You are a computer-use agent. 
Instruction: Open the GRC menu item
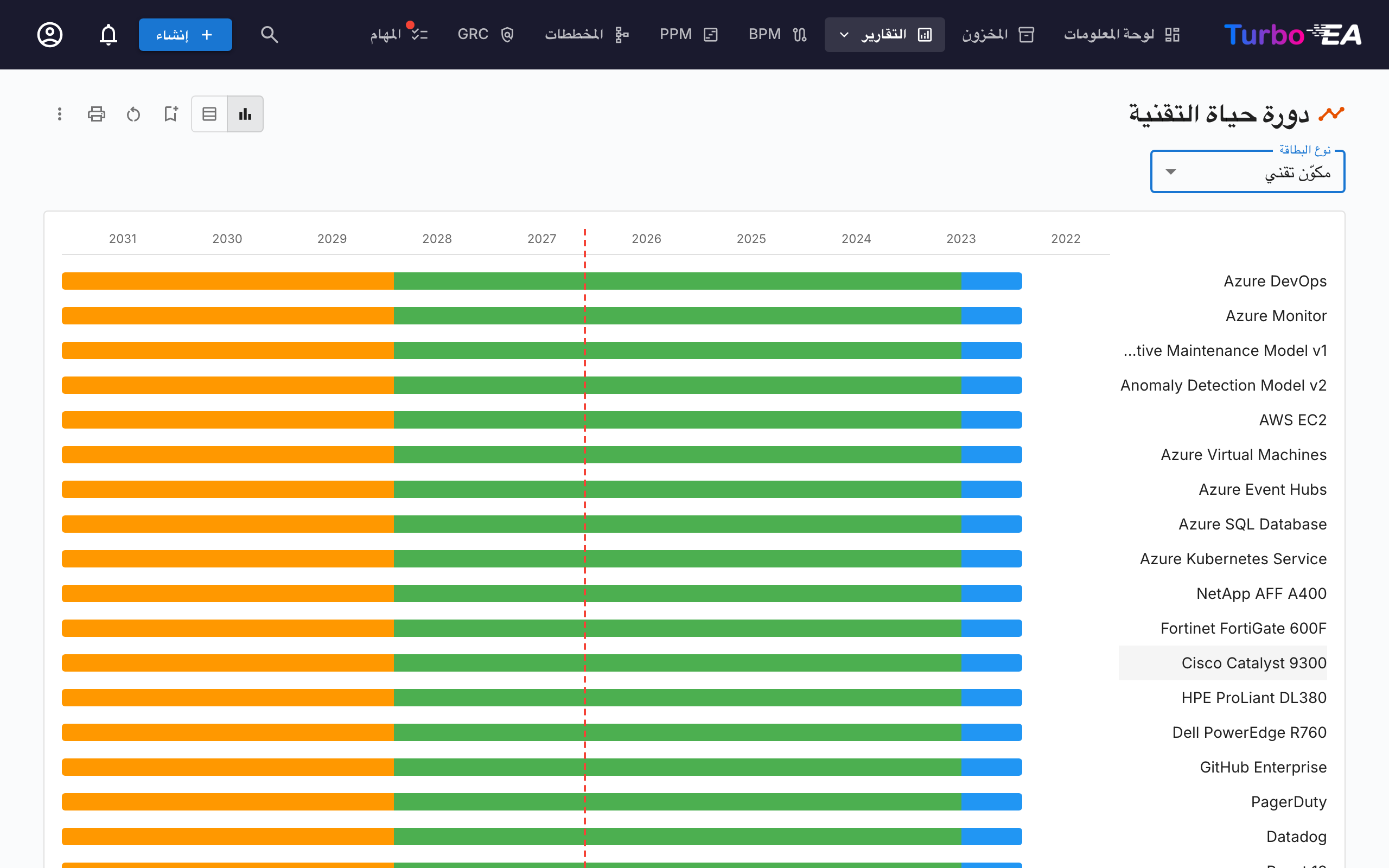click(x=486, y=34)
